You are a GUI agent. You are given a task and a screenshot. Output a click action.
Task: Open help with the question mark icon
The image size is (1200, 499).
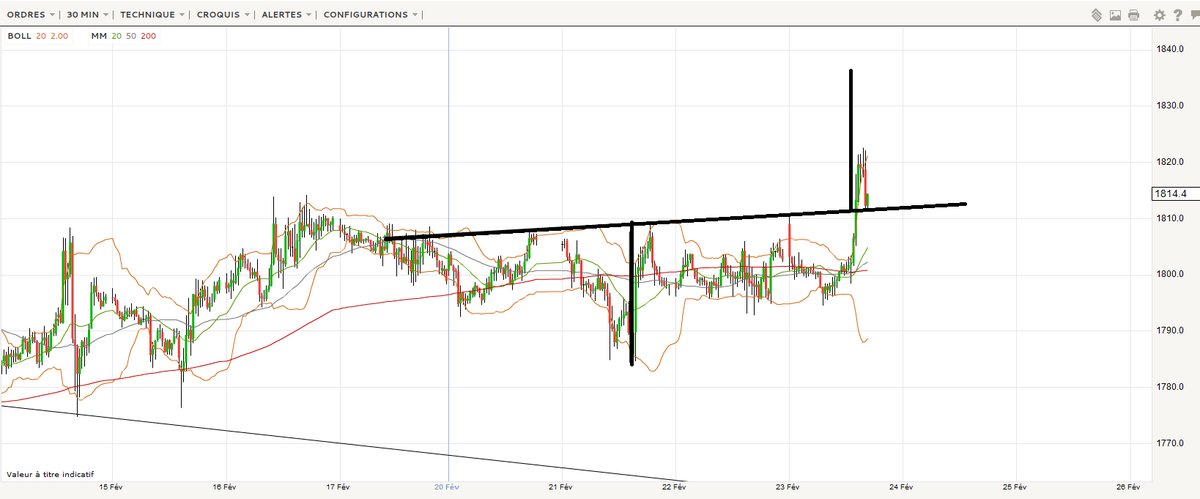[x=1176, y=15]
